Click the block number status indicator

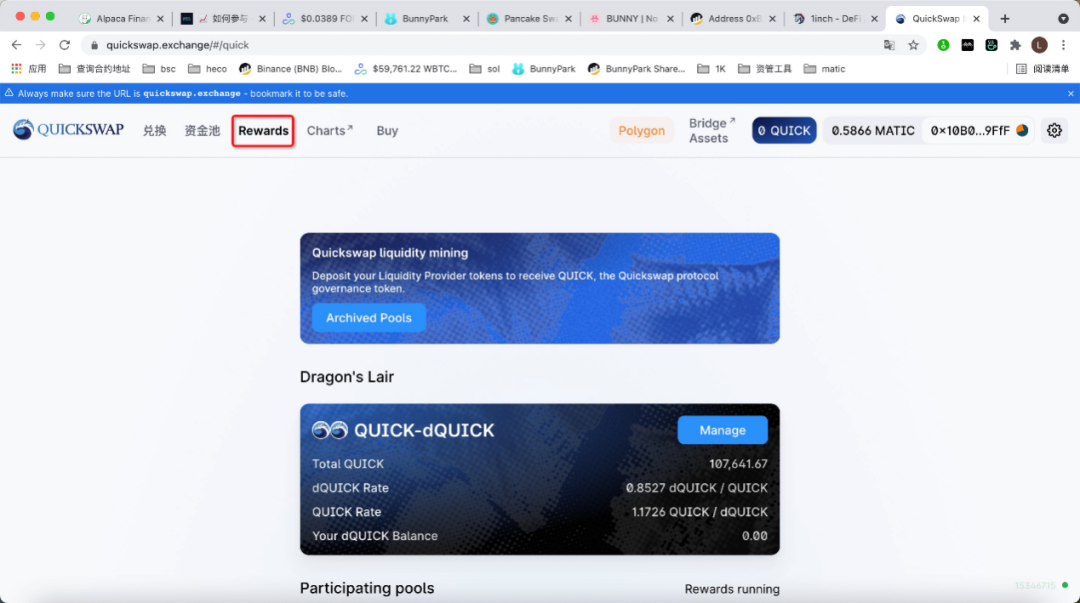pyautogui.click(x=1041, y=586)
